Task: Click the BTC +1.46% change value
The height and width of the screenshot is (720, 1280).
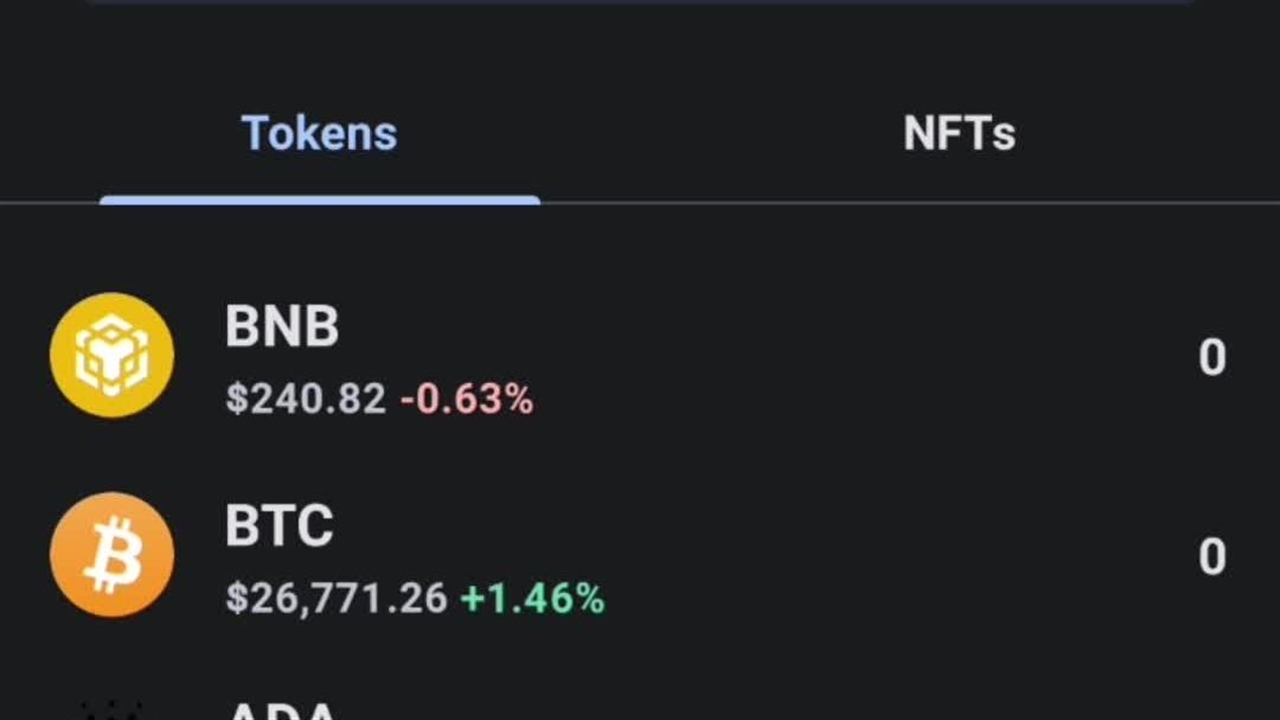Action: click(532, 599)
